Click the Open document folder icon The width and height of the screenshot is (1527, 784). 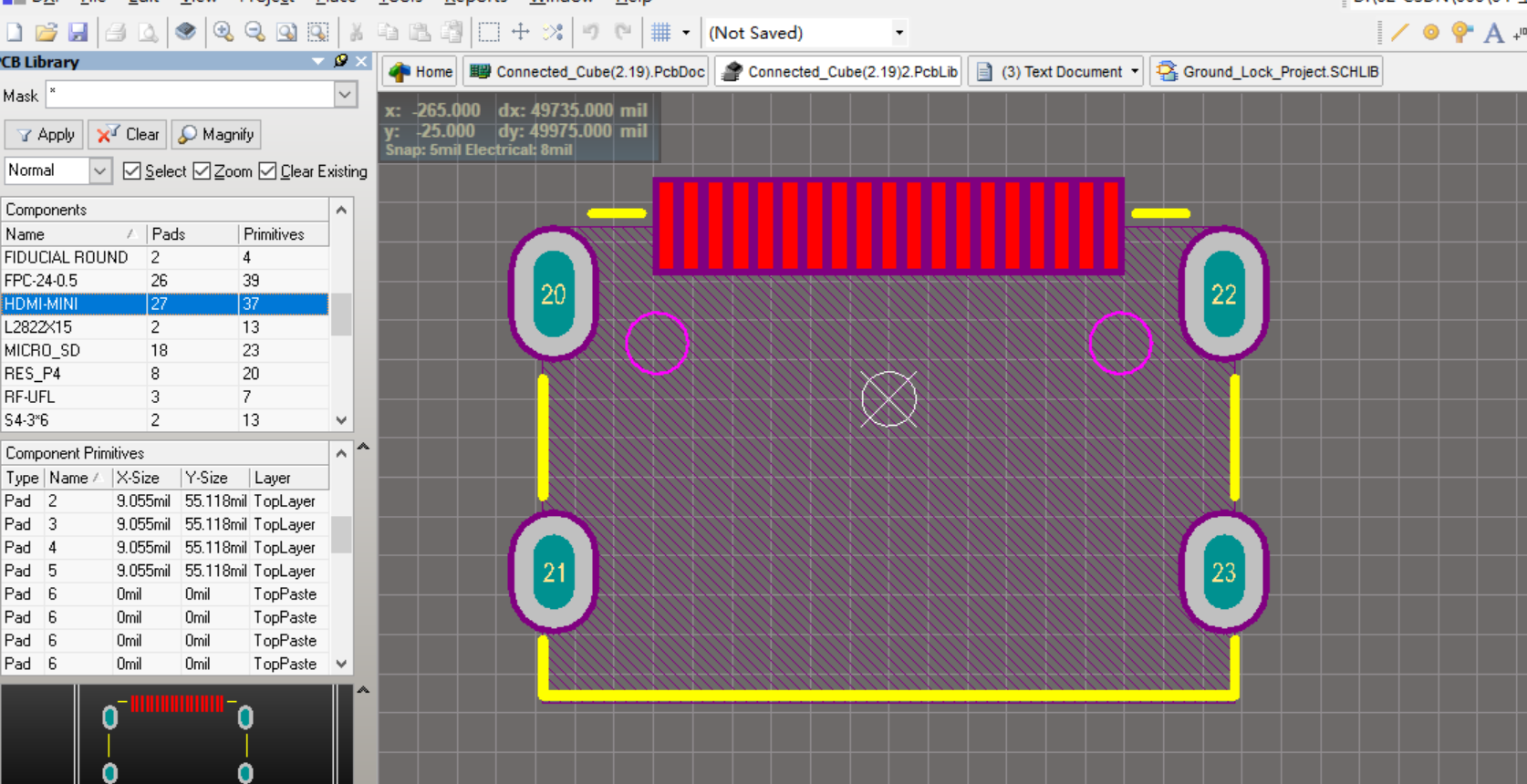[x=46, y=33]
